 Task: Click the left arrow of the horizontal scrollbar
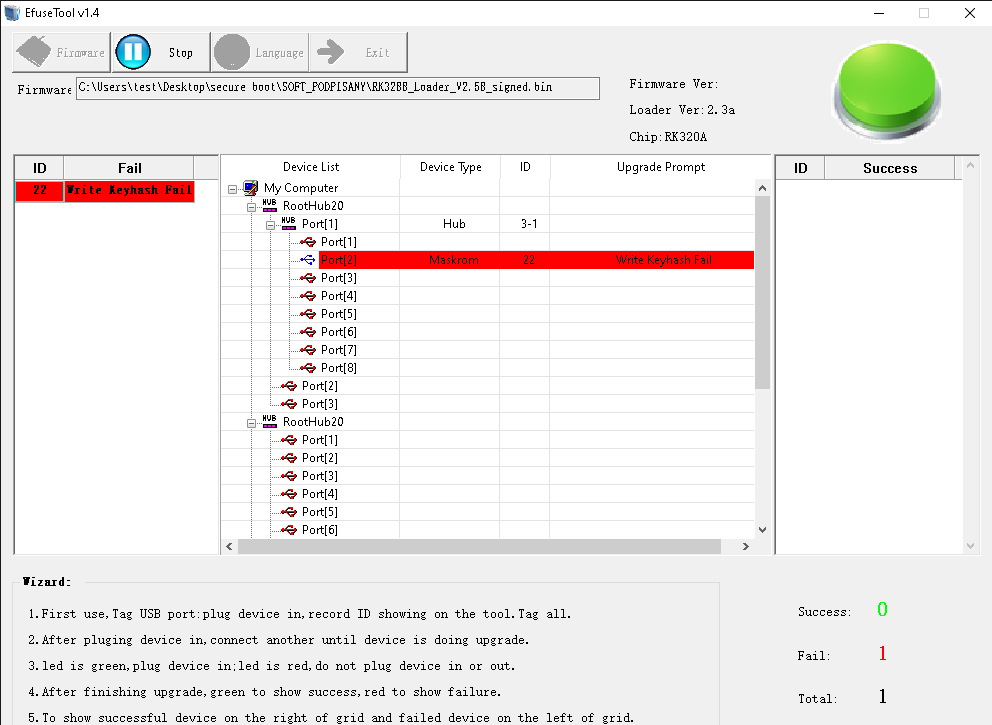(228, 546)
